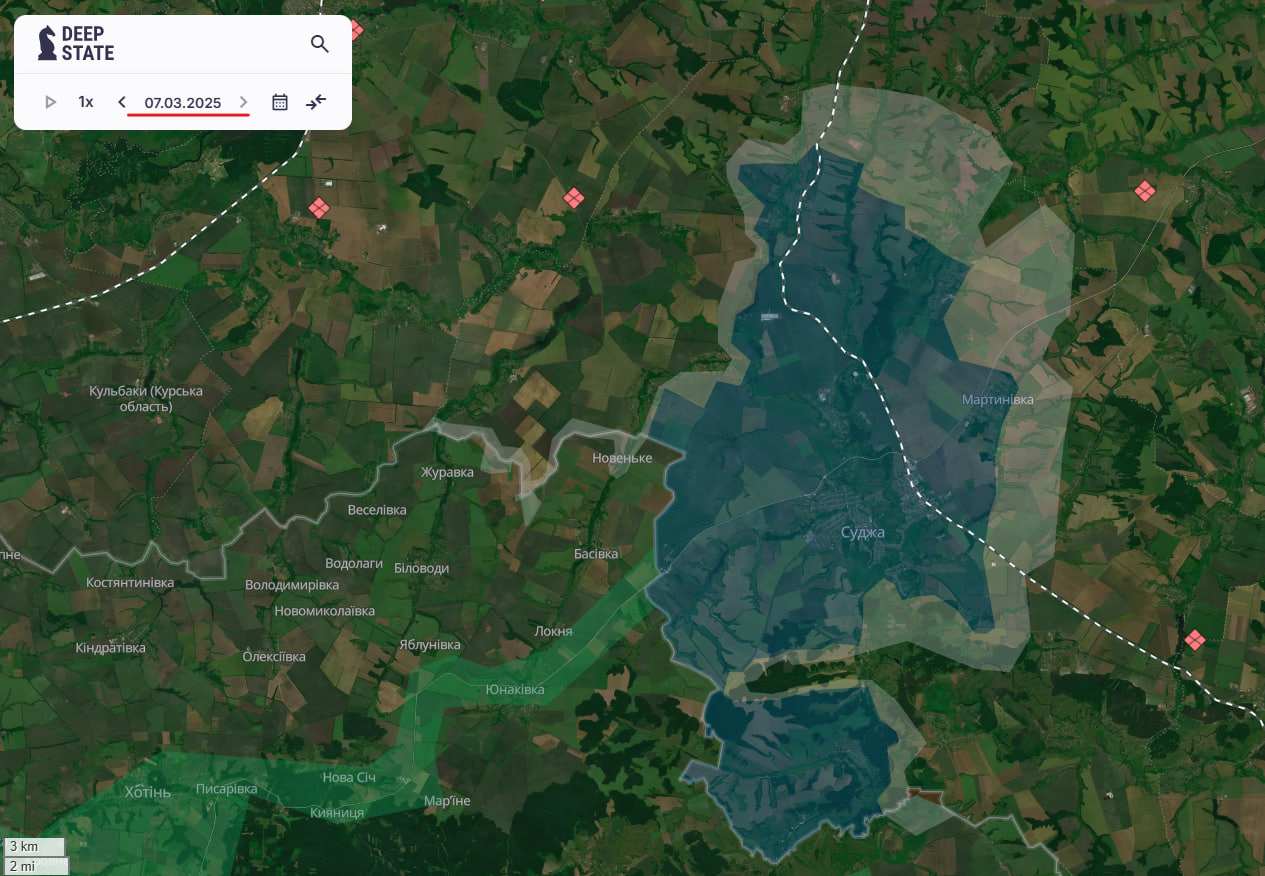Advance to next date with right chevron
The image size is (1265, 876).
coord(244,102)
